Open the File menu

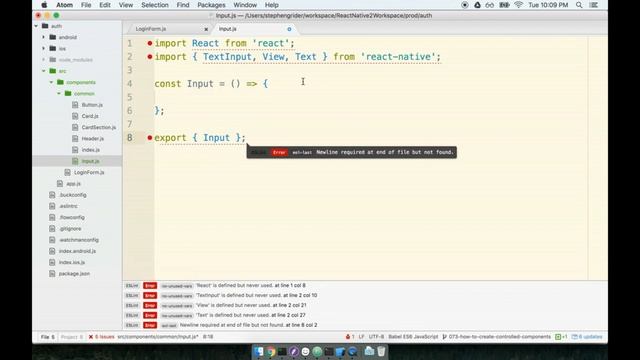86,5
